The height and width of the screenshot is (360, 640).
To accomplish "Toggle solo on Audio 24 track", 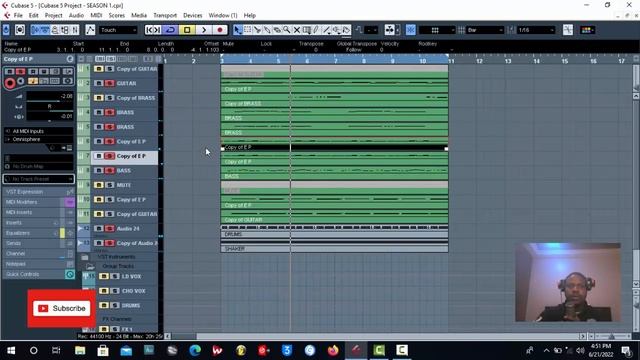I will (109, 229).
